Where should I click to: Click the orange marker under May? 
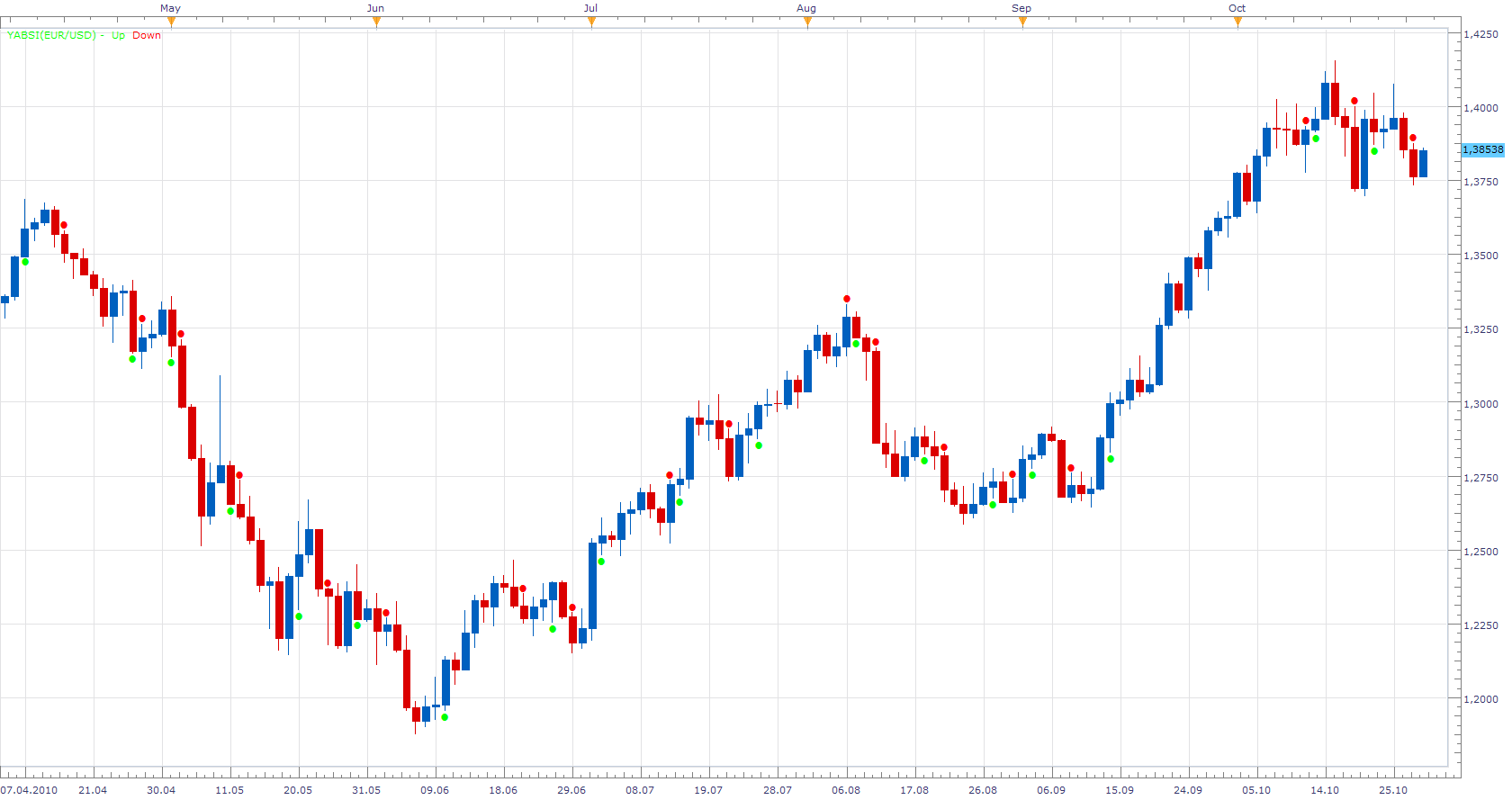click(x=171, y=22)
